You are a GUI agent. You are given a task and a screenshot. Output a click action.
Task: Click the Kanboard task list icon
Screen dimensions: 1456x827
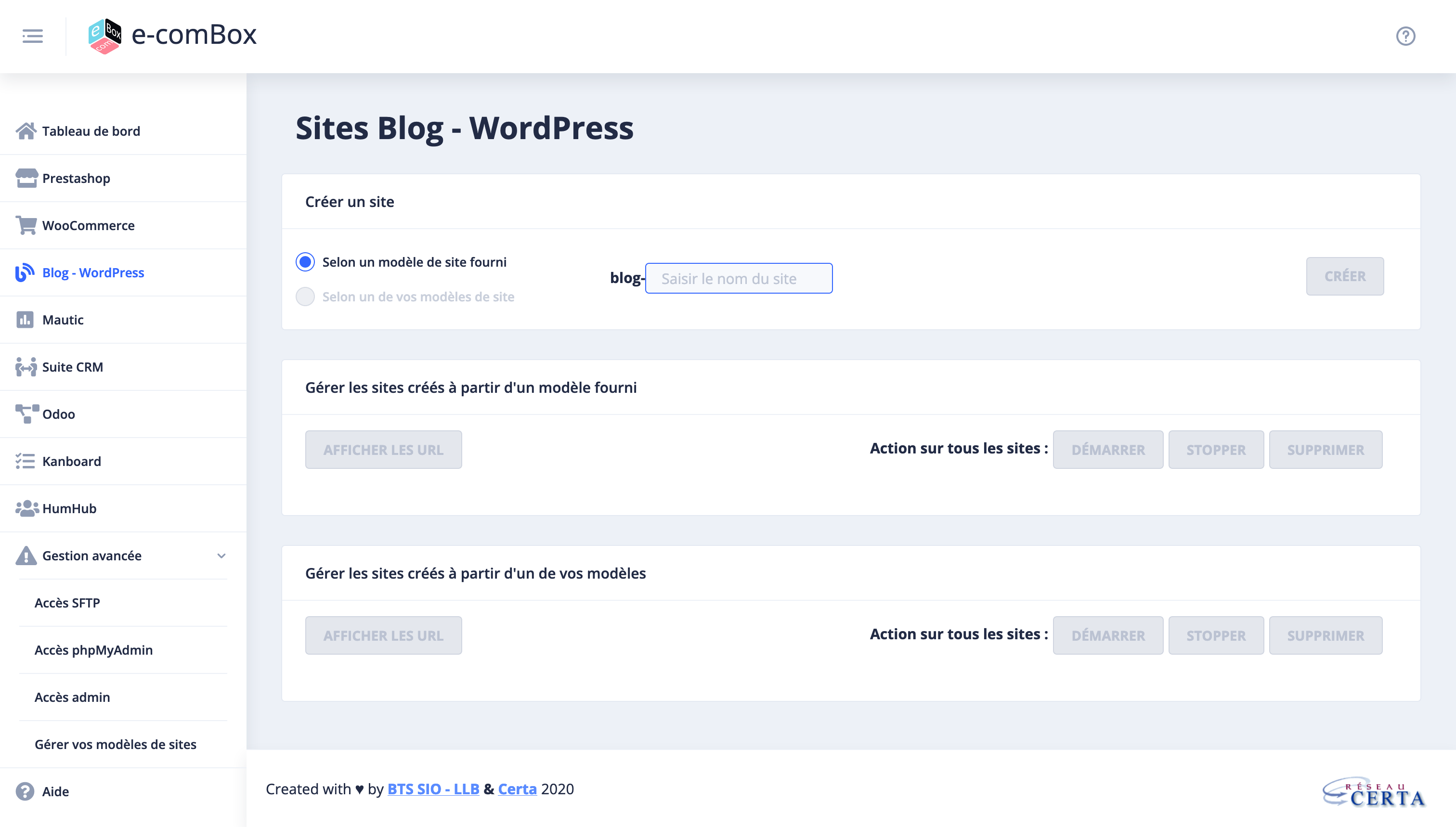[25, 461]
